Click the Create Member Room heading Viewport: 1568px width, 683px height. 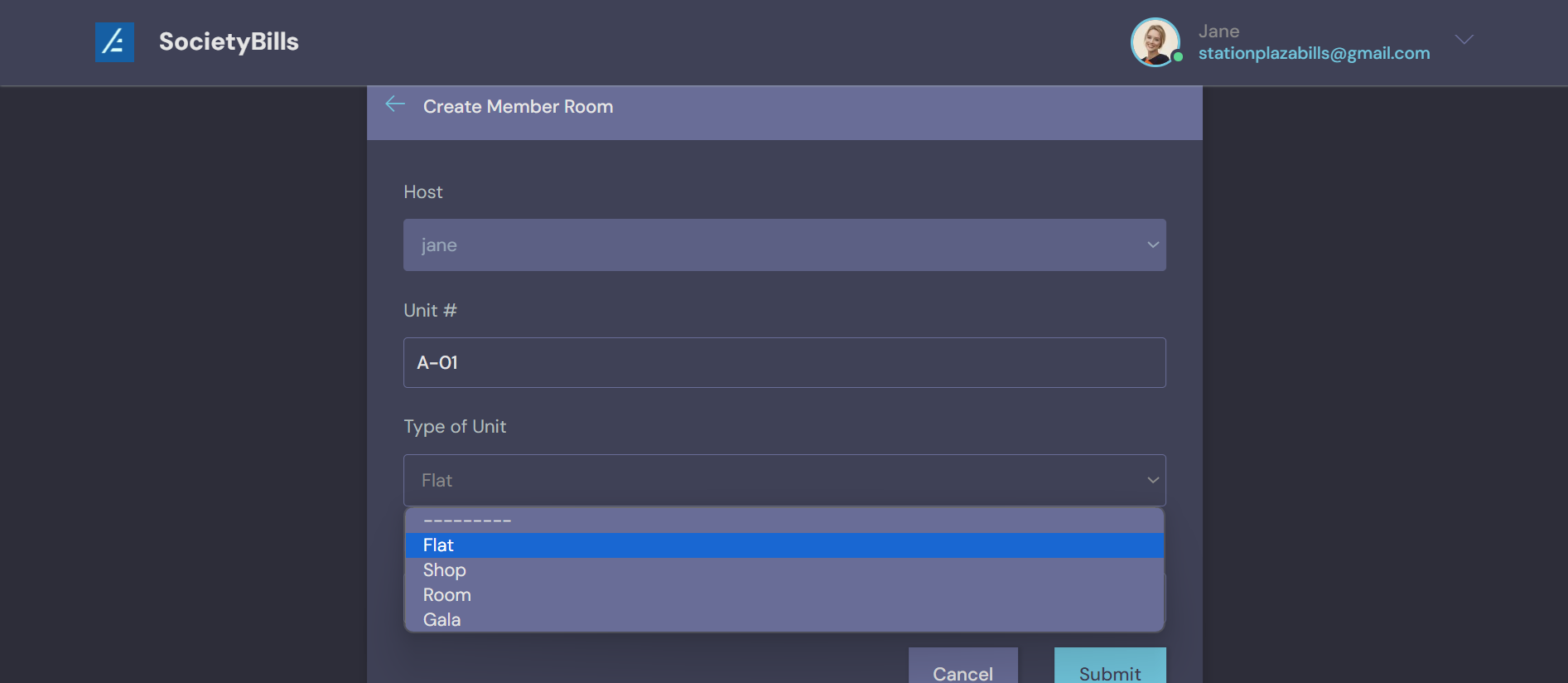coord(518,107)
